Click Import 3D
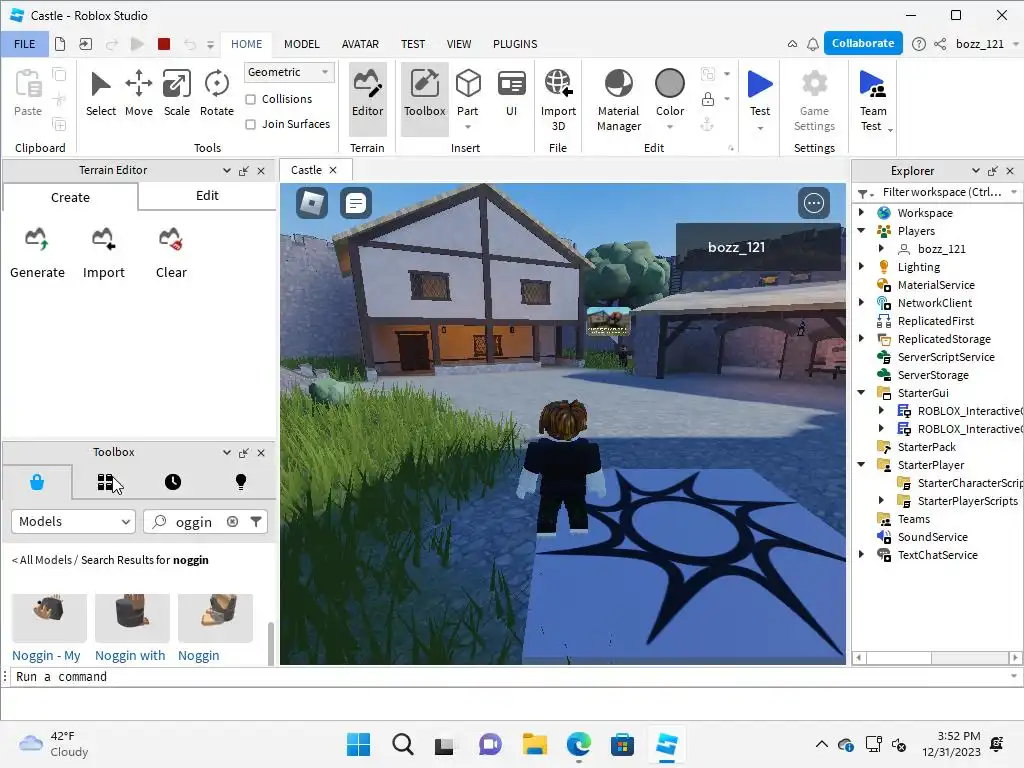 click(x=558, y=100)
